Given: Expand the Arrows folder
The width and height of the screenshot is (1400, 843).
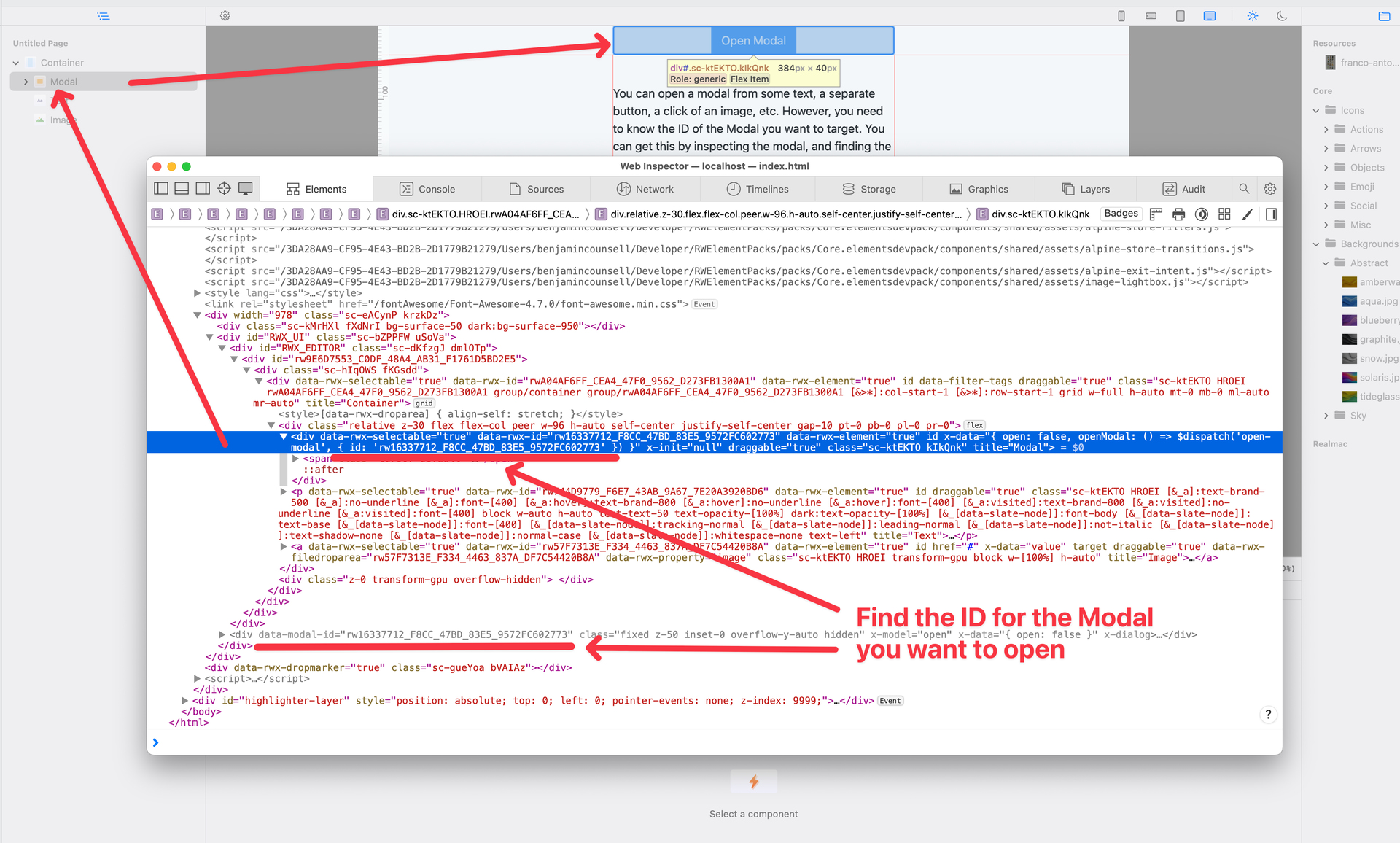Looking at the screenshot, I should pos(1326,149).
